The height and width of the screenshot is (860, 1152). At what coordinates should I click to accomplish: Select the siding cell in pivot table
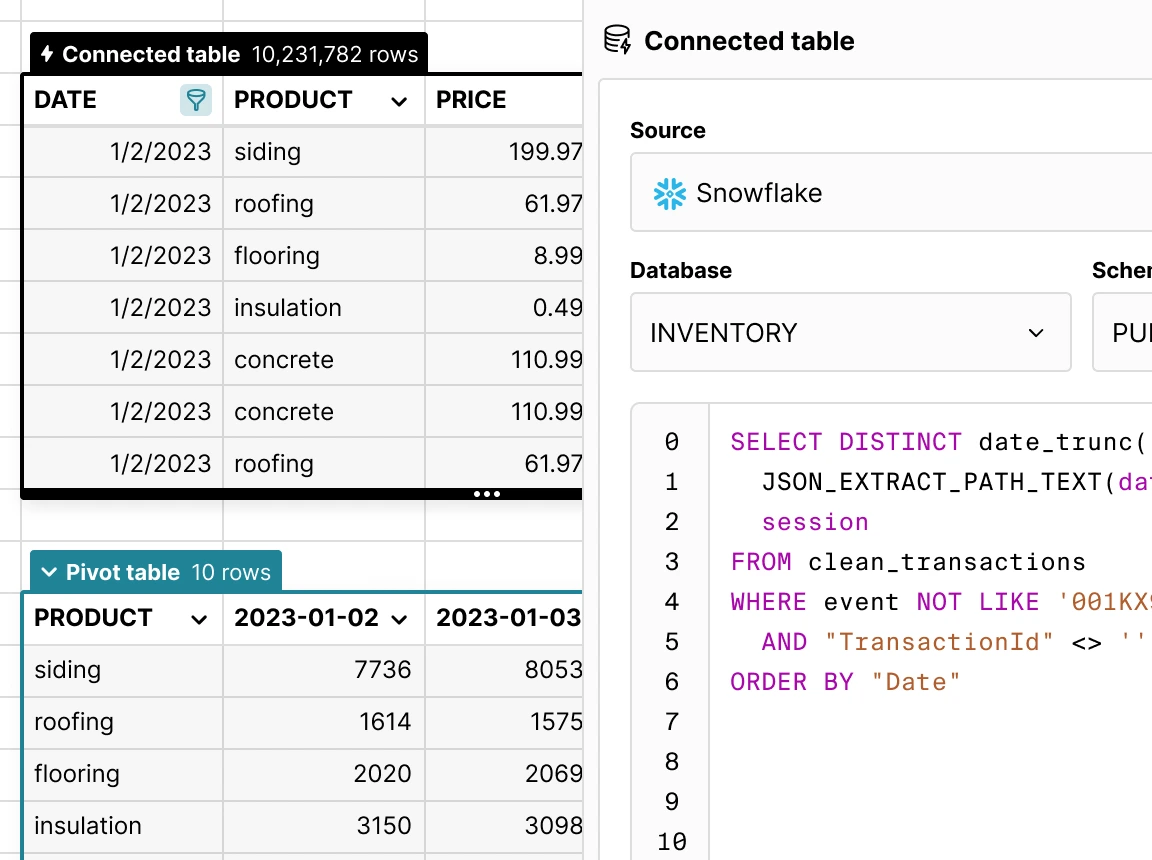pos(68,670)
